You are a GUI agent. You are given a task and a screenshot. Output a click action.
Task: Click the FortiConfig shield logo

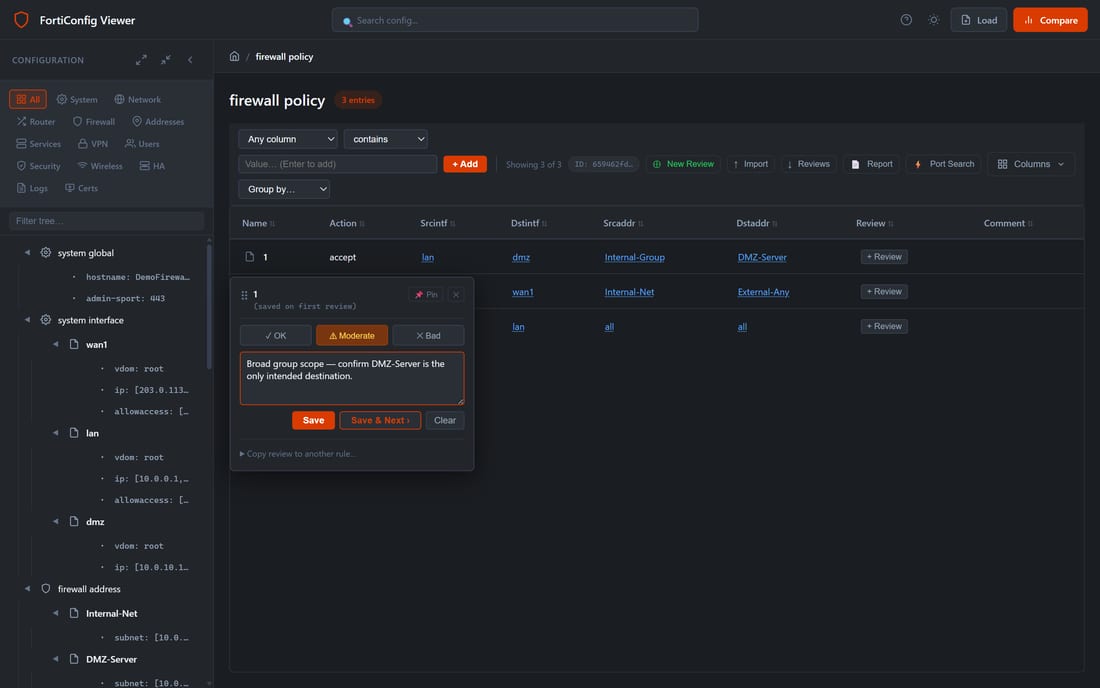(x=21, y=20)
